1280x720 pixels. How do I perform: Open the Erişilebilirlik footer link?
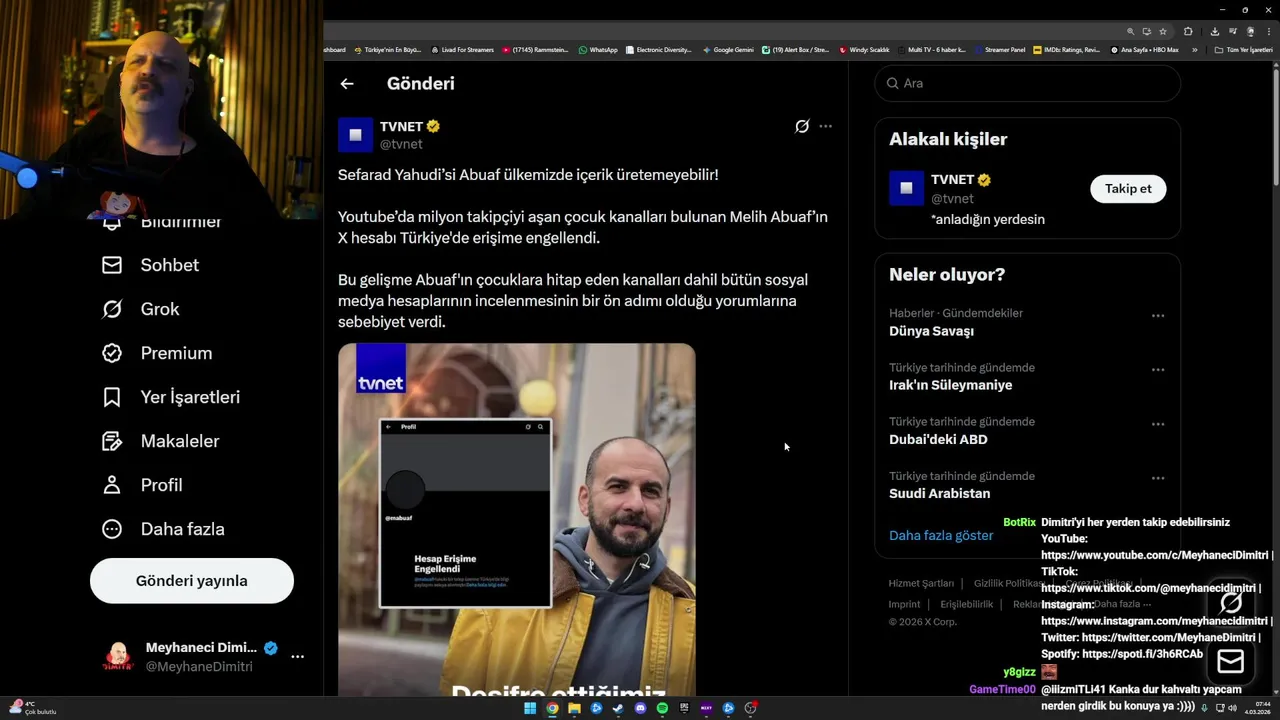pos(966,604)
